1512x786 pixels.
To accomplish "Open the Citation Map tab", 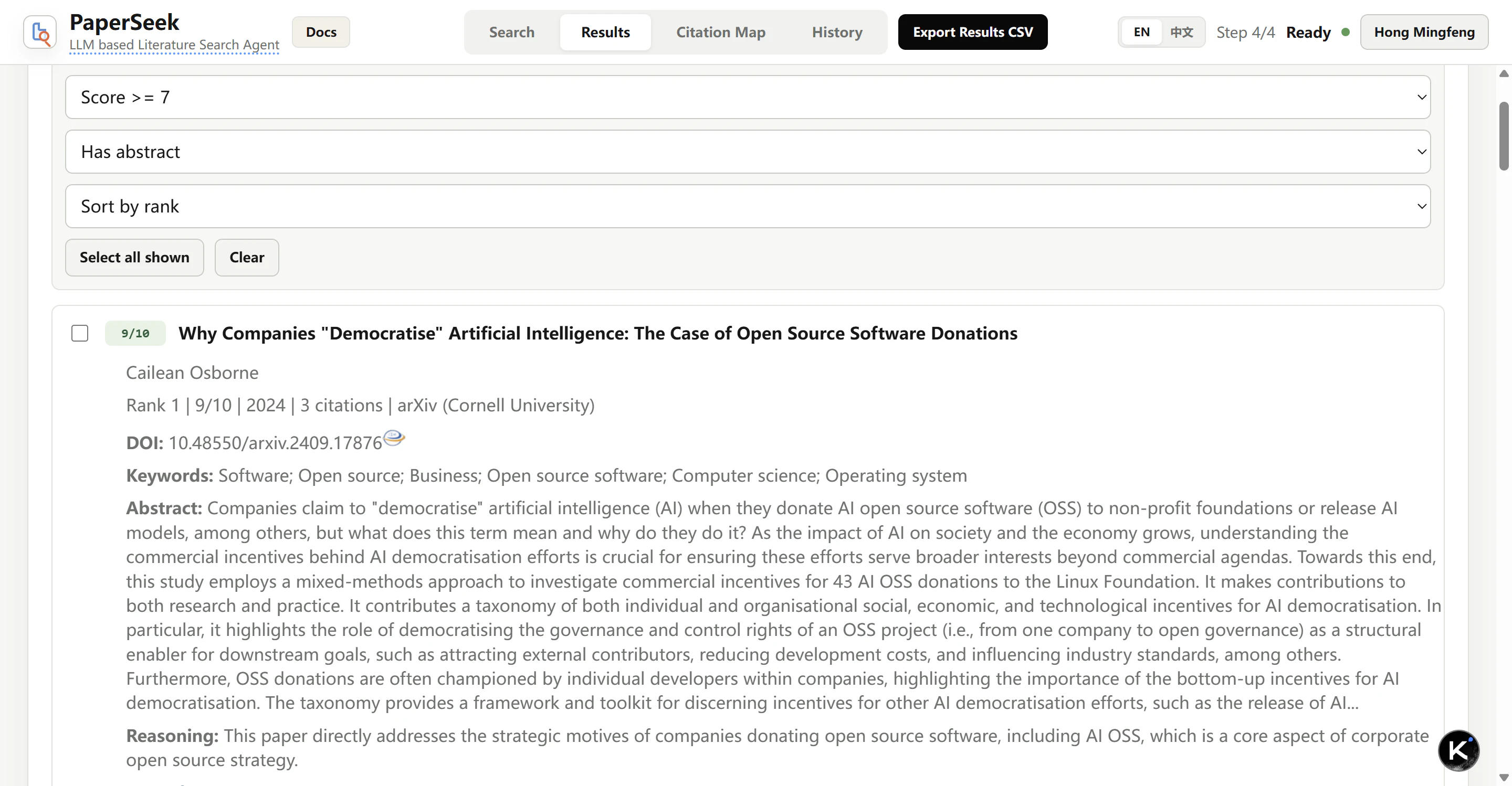I will pyautogui.click(x=721, y=32).
